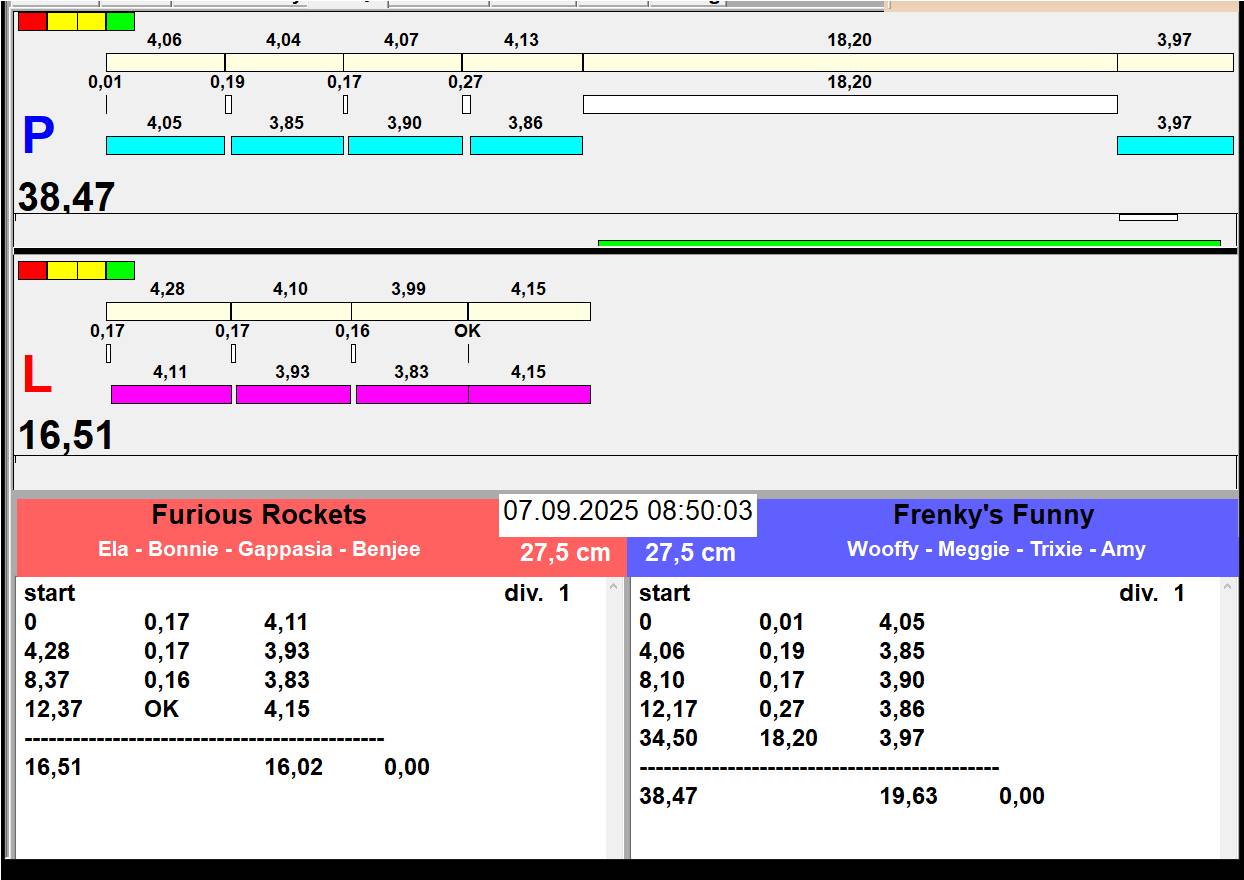The image size is (1244, 880).
Task: Select the cyan 3,85 run bar in lane P
Action: [x=287, y=146]
